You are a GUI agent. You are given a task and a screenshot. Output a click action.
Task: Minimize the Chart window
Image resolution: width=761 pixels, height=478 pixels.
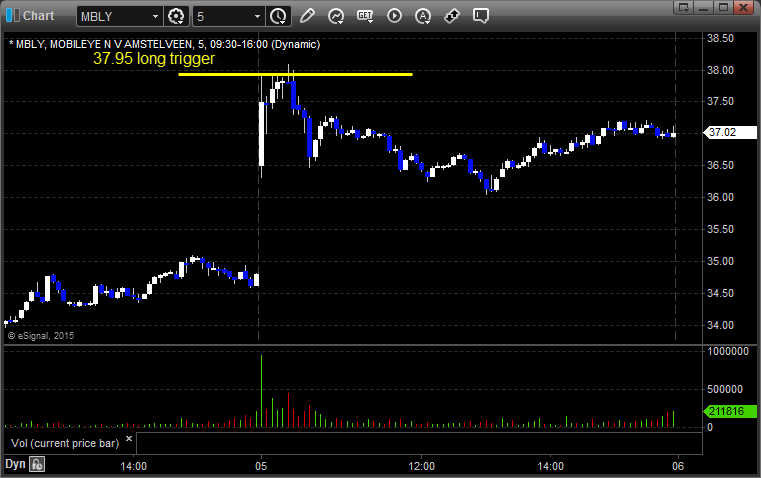coord(704,7)
